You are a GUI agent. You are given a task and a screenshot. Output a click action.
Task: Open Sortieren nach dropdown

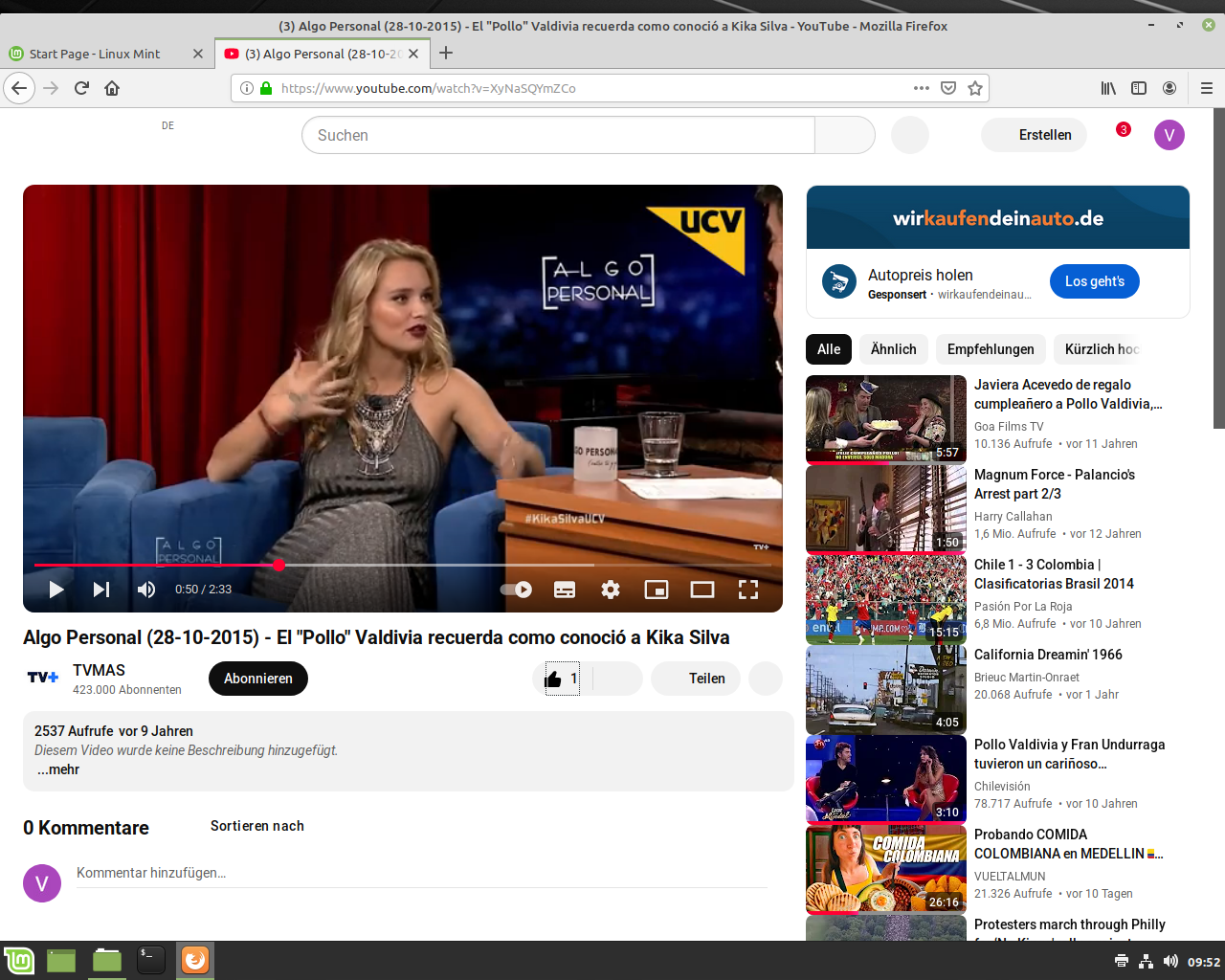click(257, 826)
